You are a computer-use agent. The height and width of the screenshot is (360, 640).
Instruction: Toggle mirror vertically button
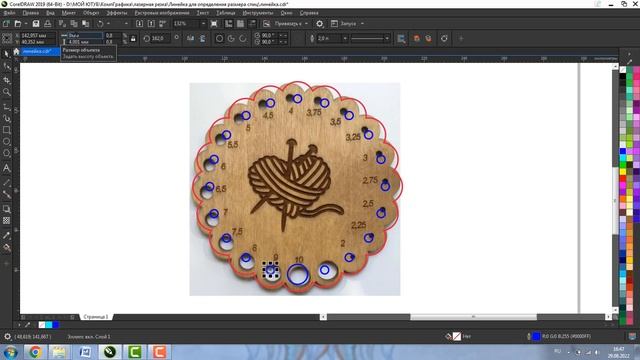tap(202, 38)
